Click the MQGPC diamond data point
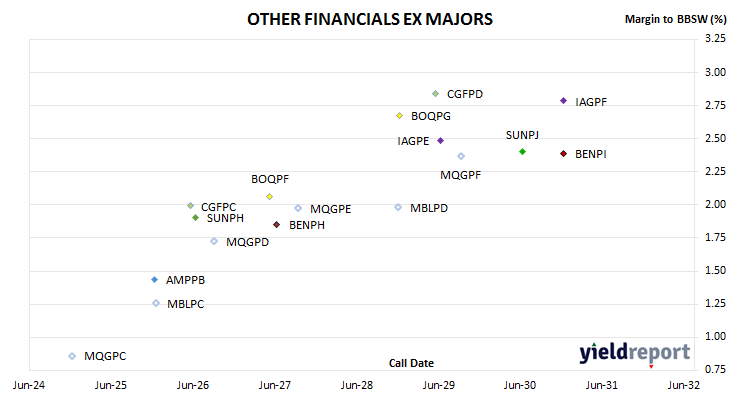Viewport: 730px width, 399px height. click(72, 356)
